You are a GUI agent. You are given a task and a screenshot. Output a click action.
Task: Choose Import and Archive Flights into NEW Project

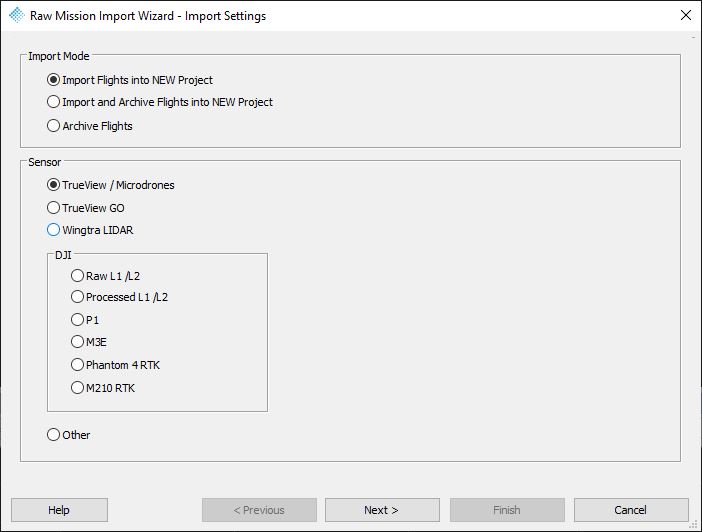pos(160,102)
